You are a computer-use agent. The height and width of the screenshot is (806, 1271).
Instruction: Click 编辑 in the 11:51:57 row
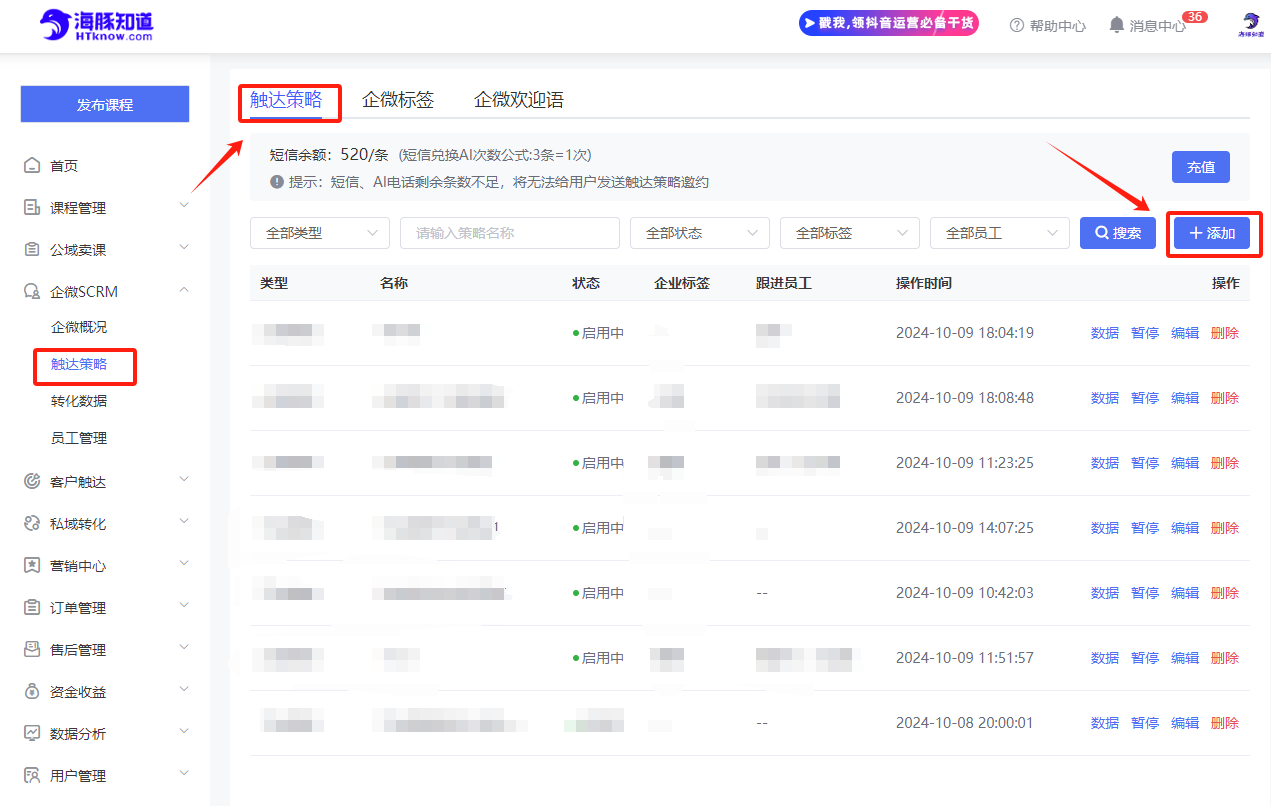click(1185, 658)
